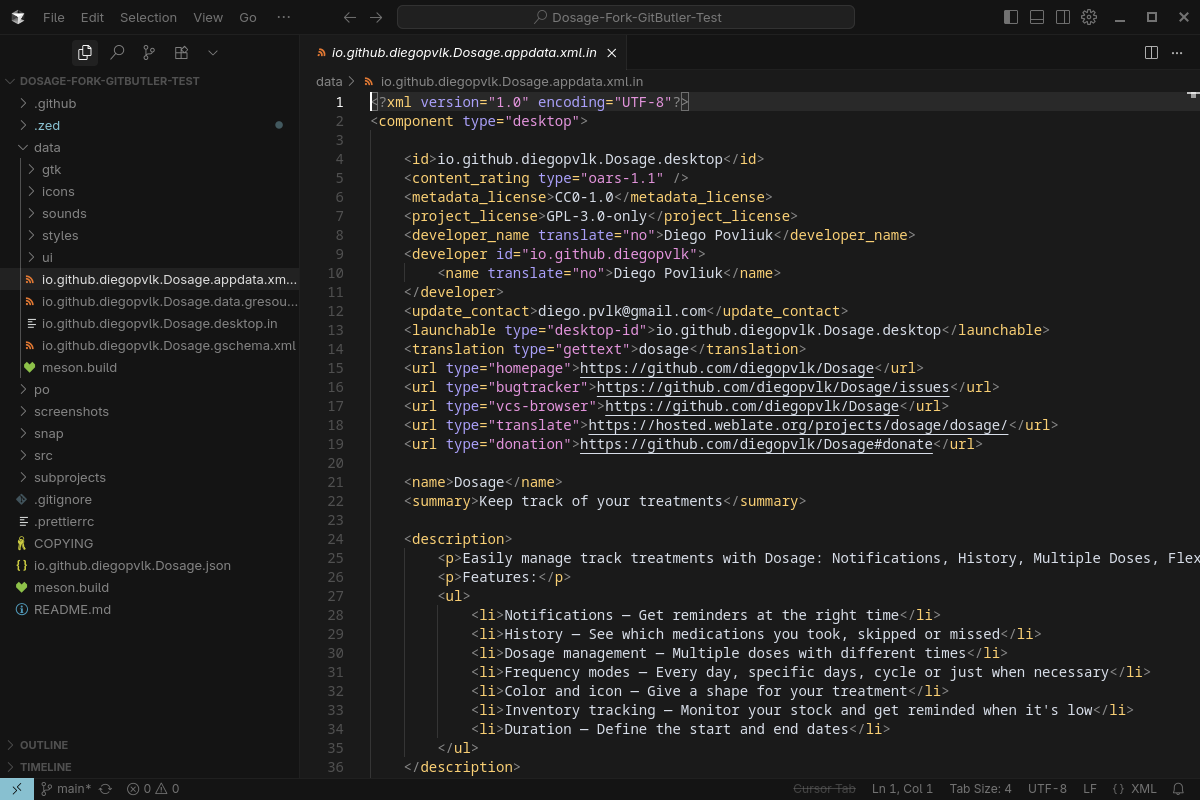The height and width of the screenshot is (800, 1200).
Task: Click the sync changes icon next to main*
Action: point(104,788)
